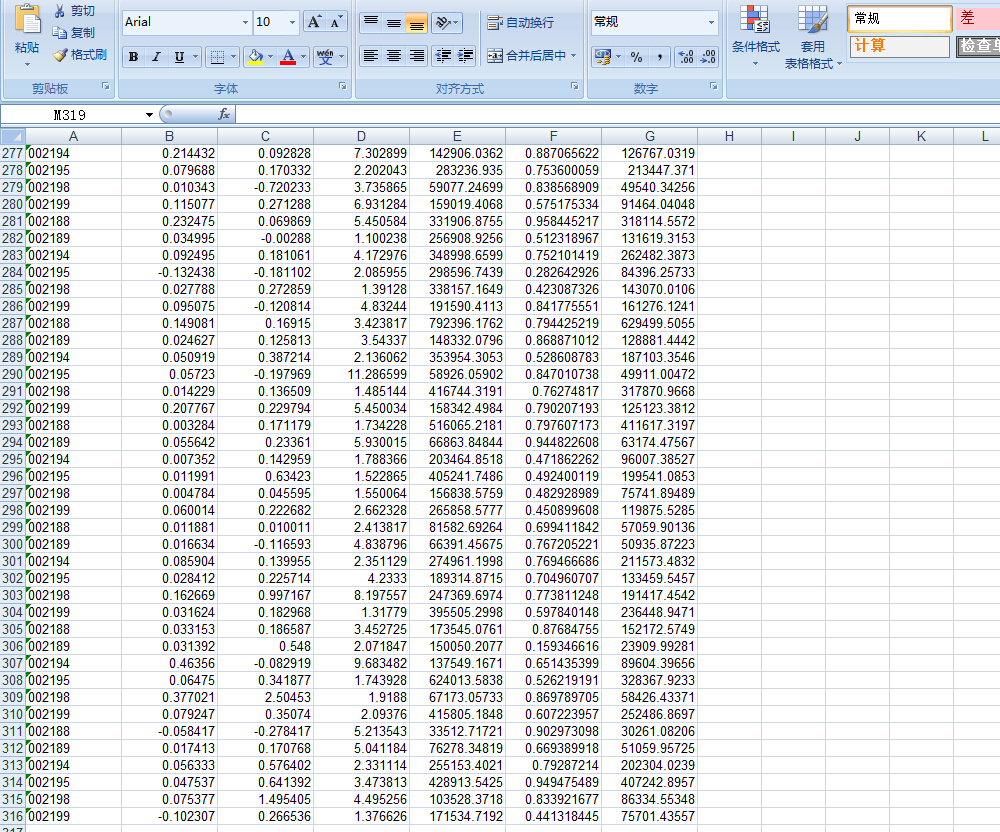Apply the yellow fill color

[255, 57]
